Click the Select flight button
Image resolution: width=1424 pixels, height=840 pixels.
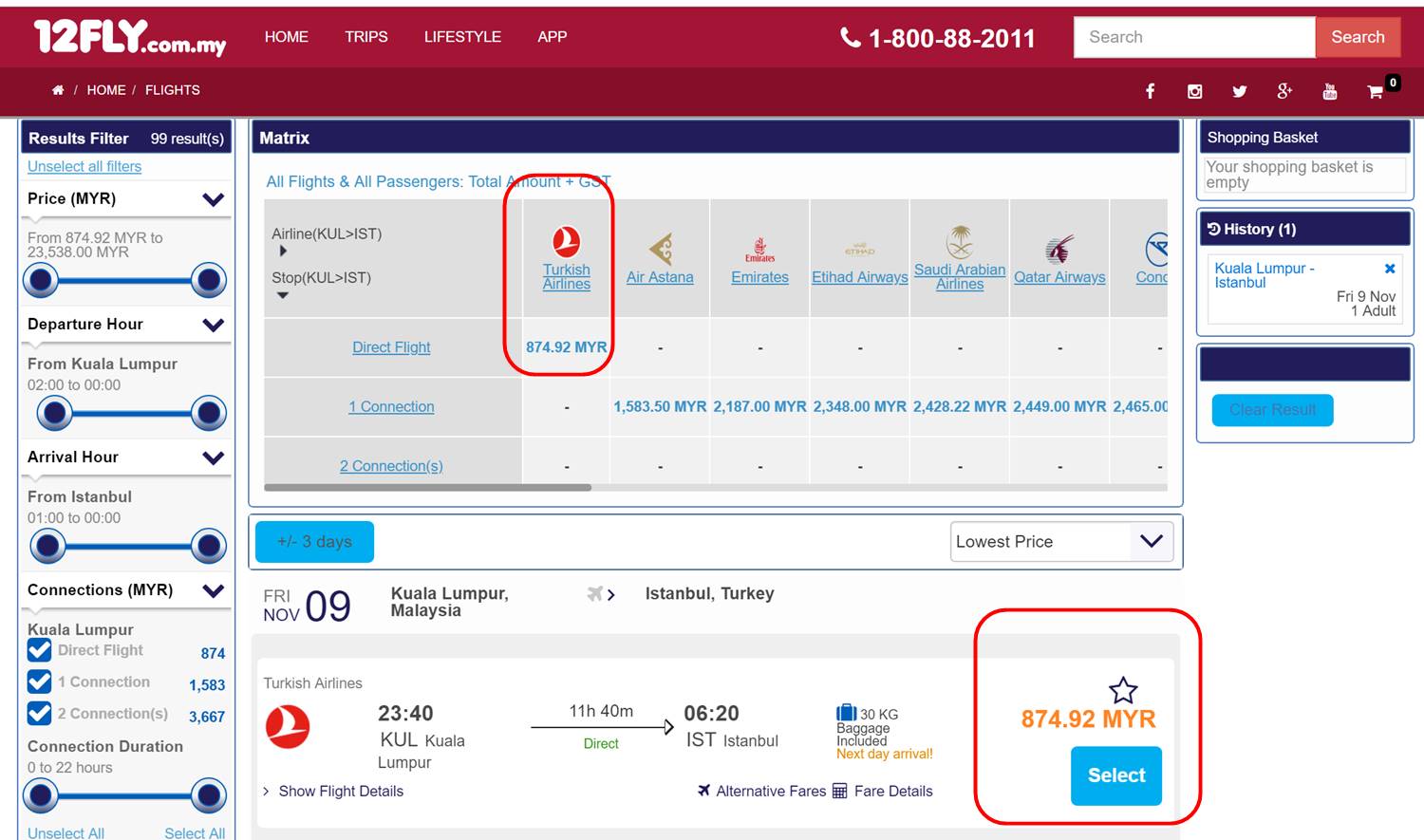[1116, 775]
